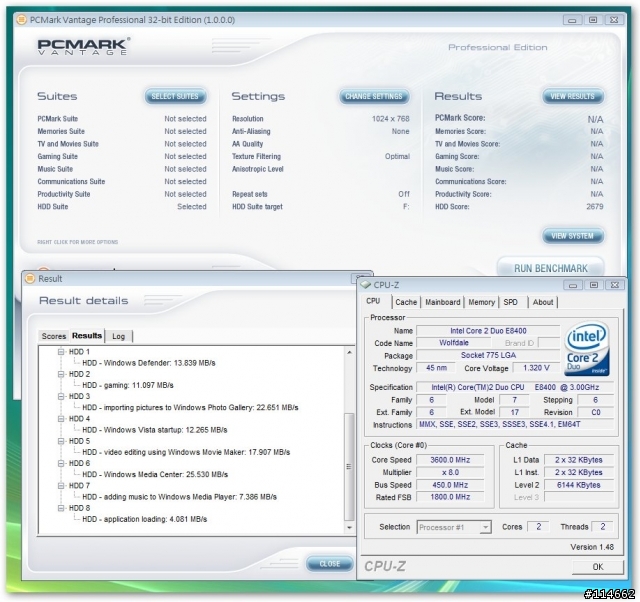Screen dimensions: 640x602
Task: Click OK in the CPU-Z window
Action: (598, 567)
